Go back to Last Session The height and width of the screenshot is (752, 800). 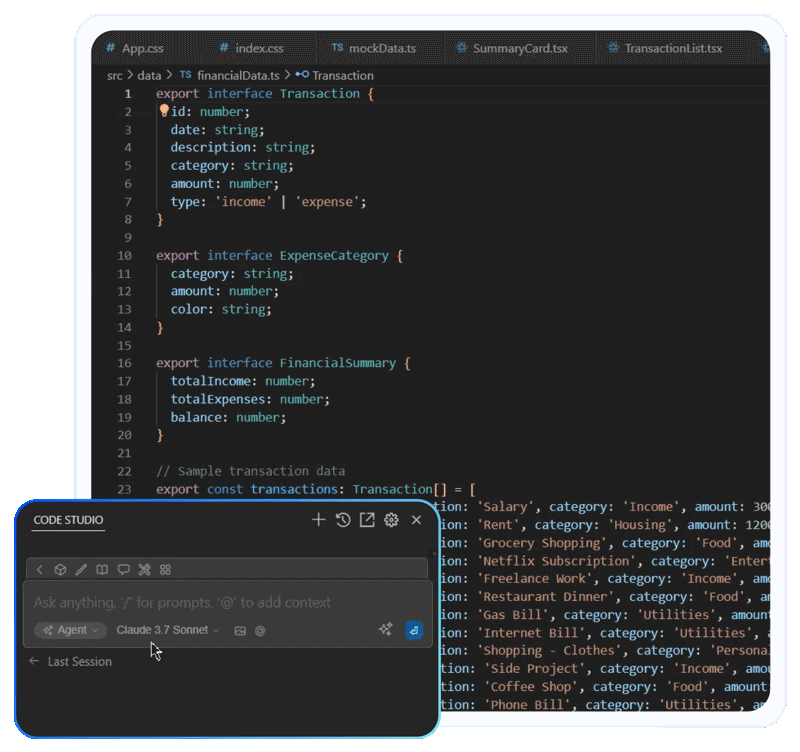pyautogui.click(x=70, y=662)
